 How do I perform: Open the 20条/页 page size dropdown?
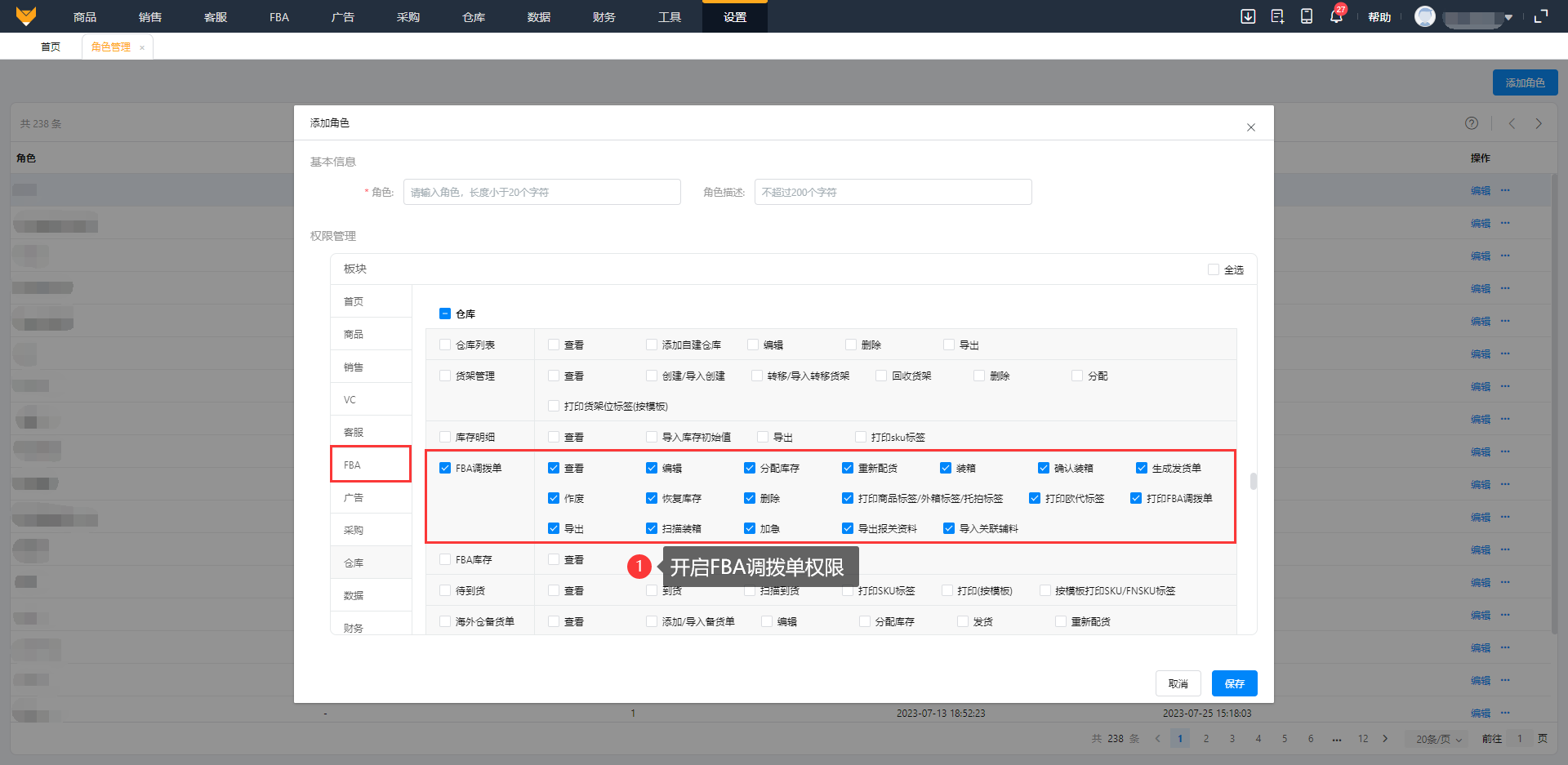(1438, 739)
